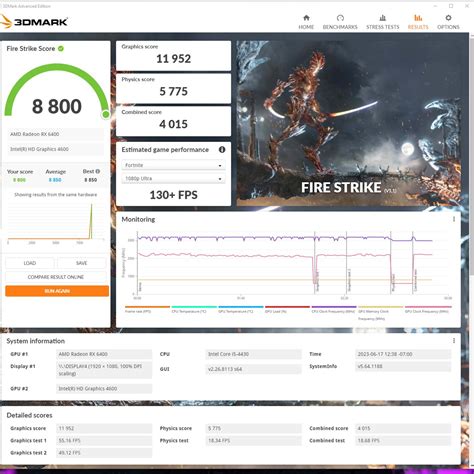This screenshot has height=474, width=474.
Task: Click Combined test value 18.68 FPS
Action: pos(403,441)
